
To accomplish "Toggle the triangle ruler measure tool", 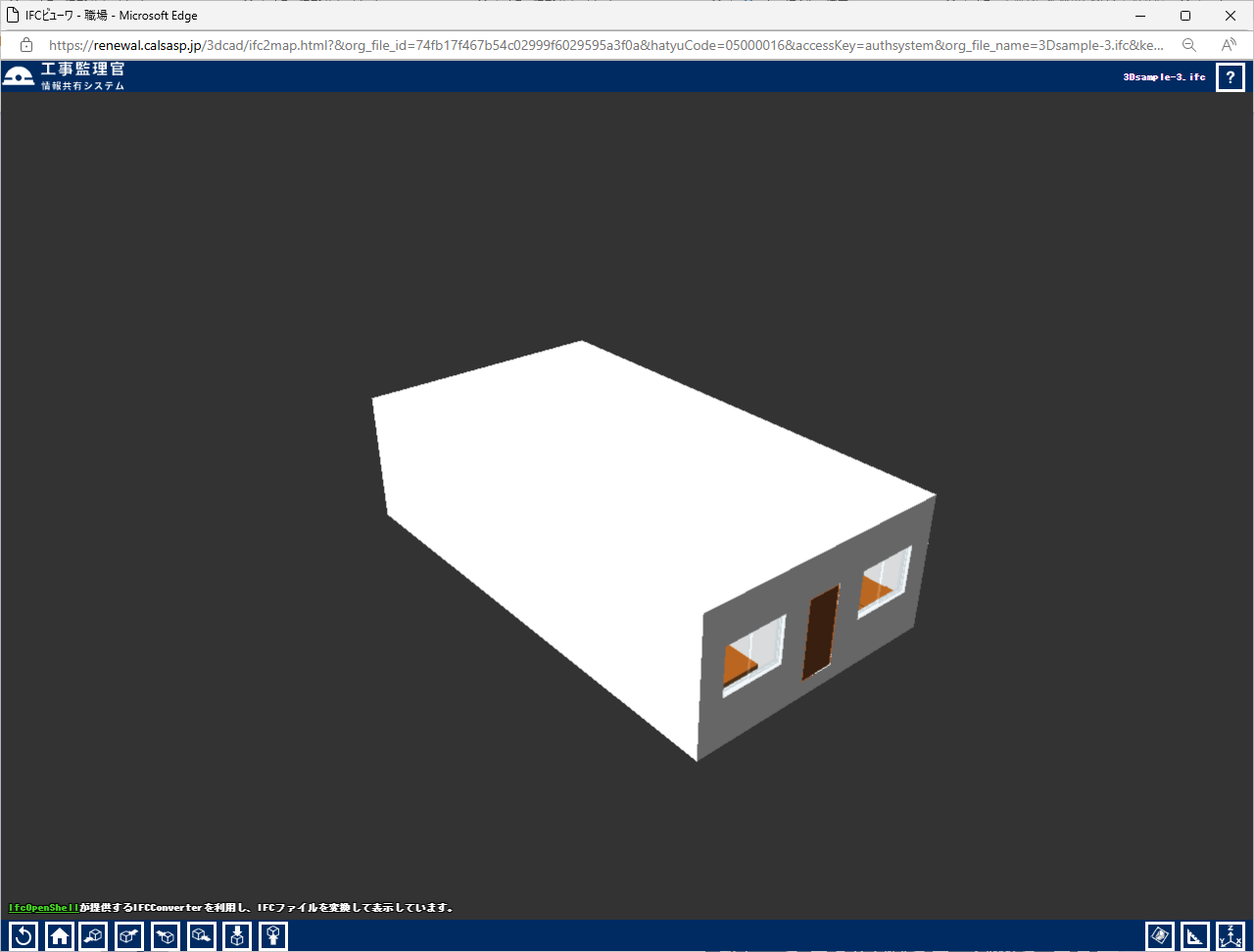I will click(x=1194, y=936).
